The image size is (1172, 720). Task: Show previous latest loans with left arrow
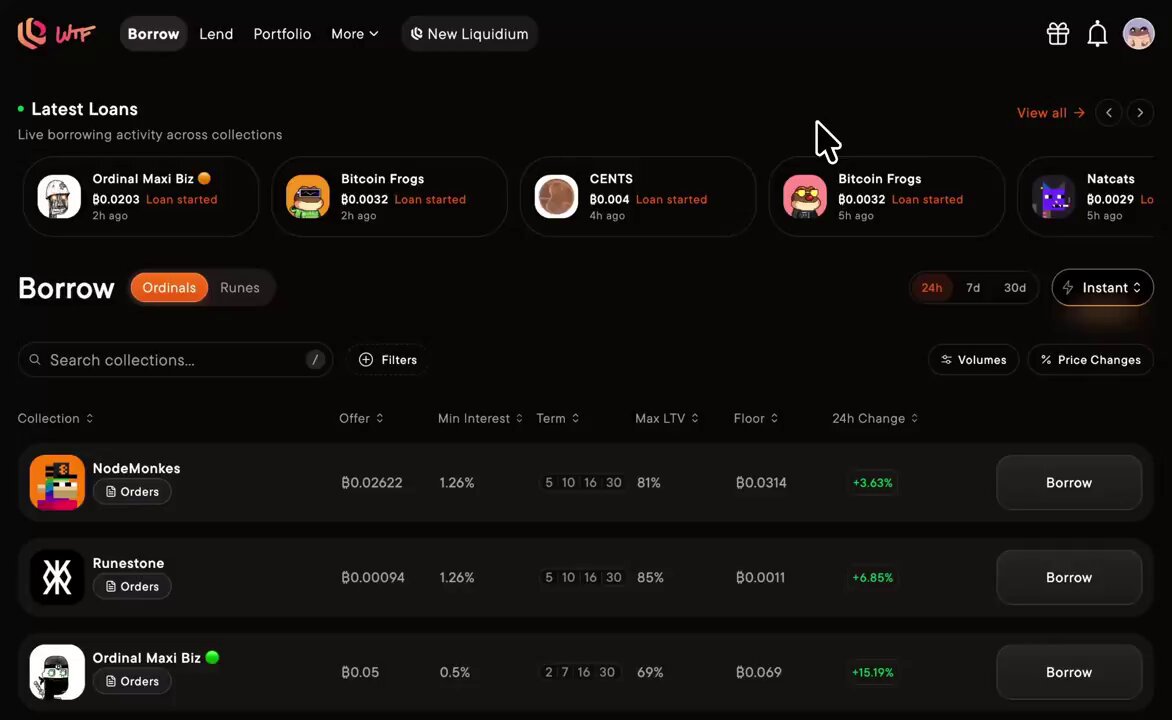[x=1108, y=113]
